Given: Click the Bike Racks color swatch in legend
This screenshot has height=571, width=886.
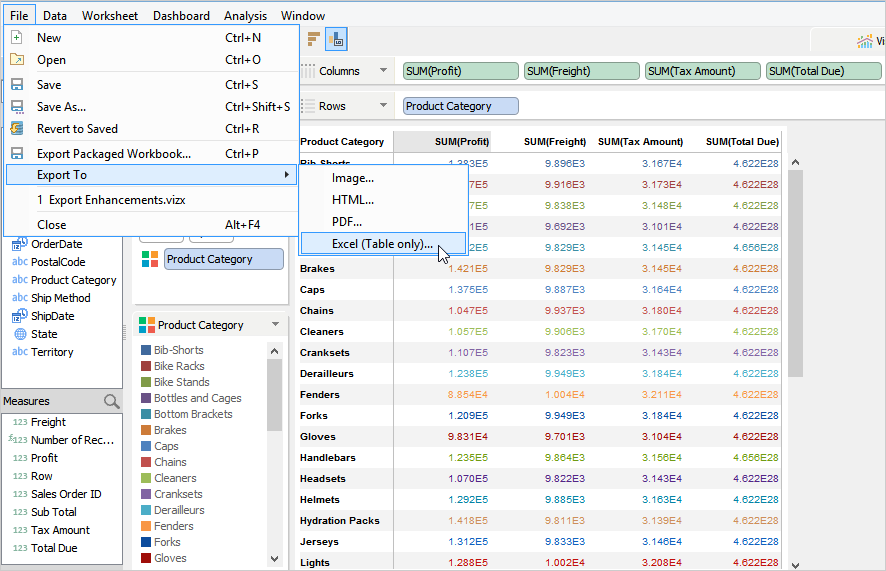Looking at the screenshot, I should point(146,366).
